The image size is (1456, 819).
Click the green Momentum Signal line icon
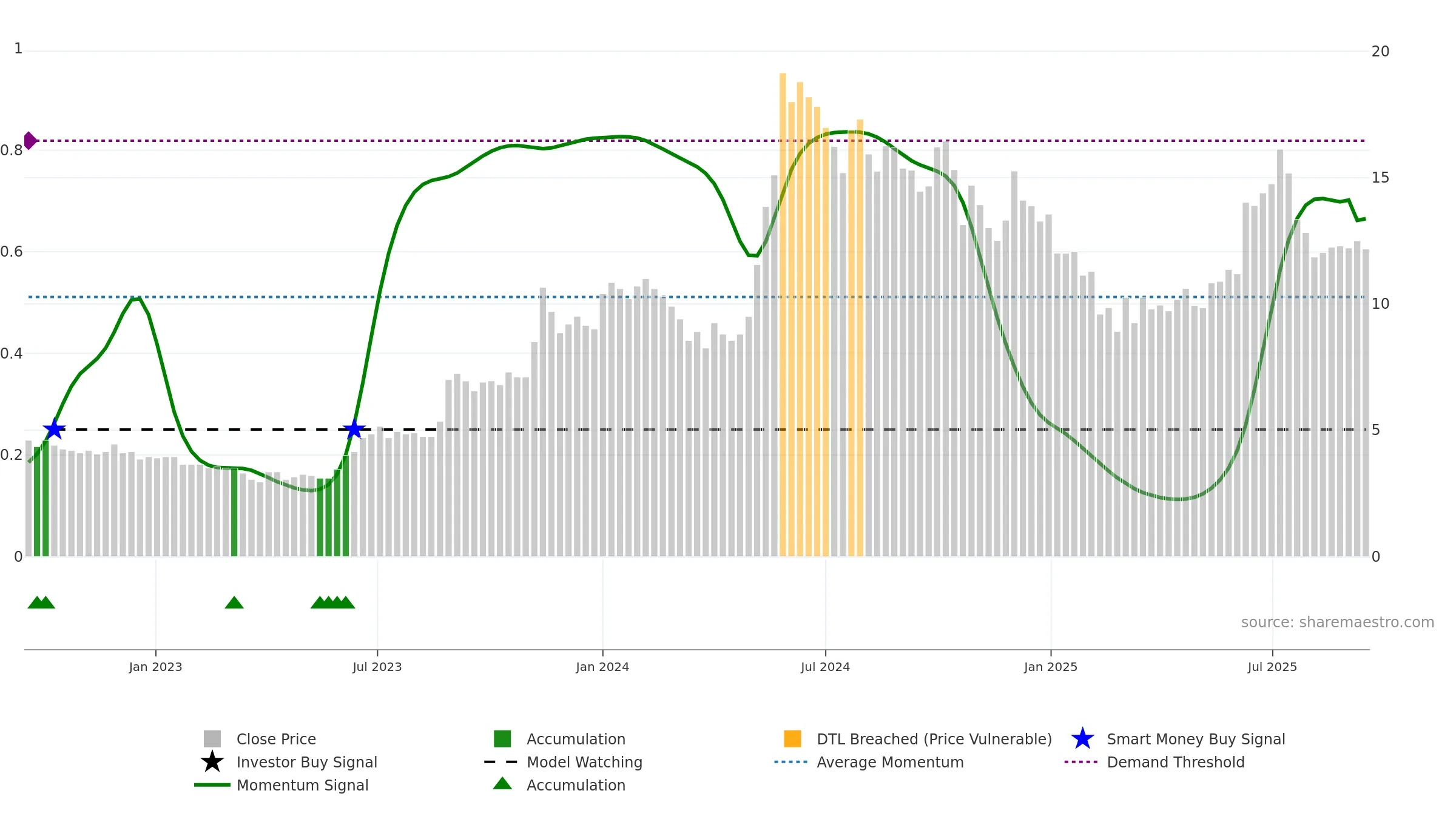[x=212, y=785]
